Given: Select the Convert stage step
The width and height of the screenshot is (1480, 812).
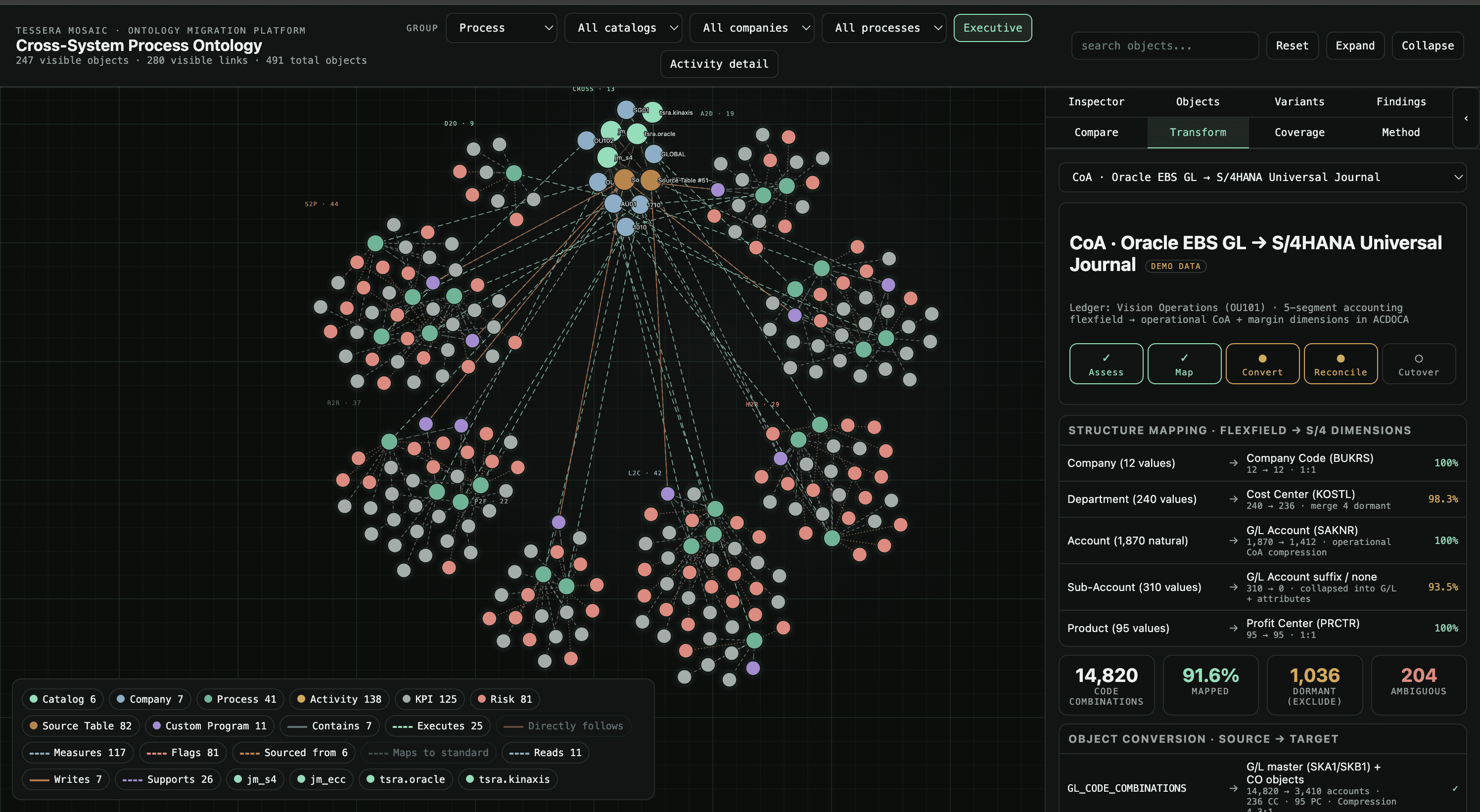Looking at the screenshot, I should (1262, 364).
